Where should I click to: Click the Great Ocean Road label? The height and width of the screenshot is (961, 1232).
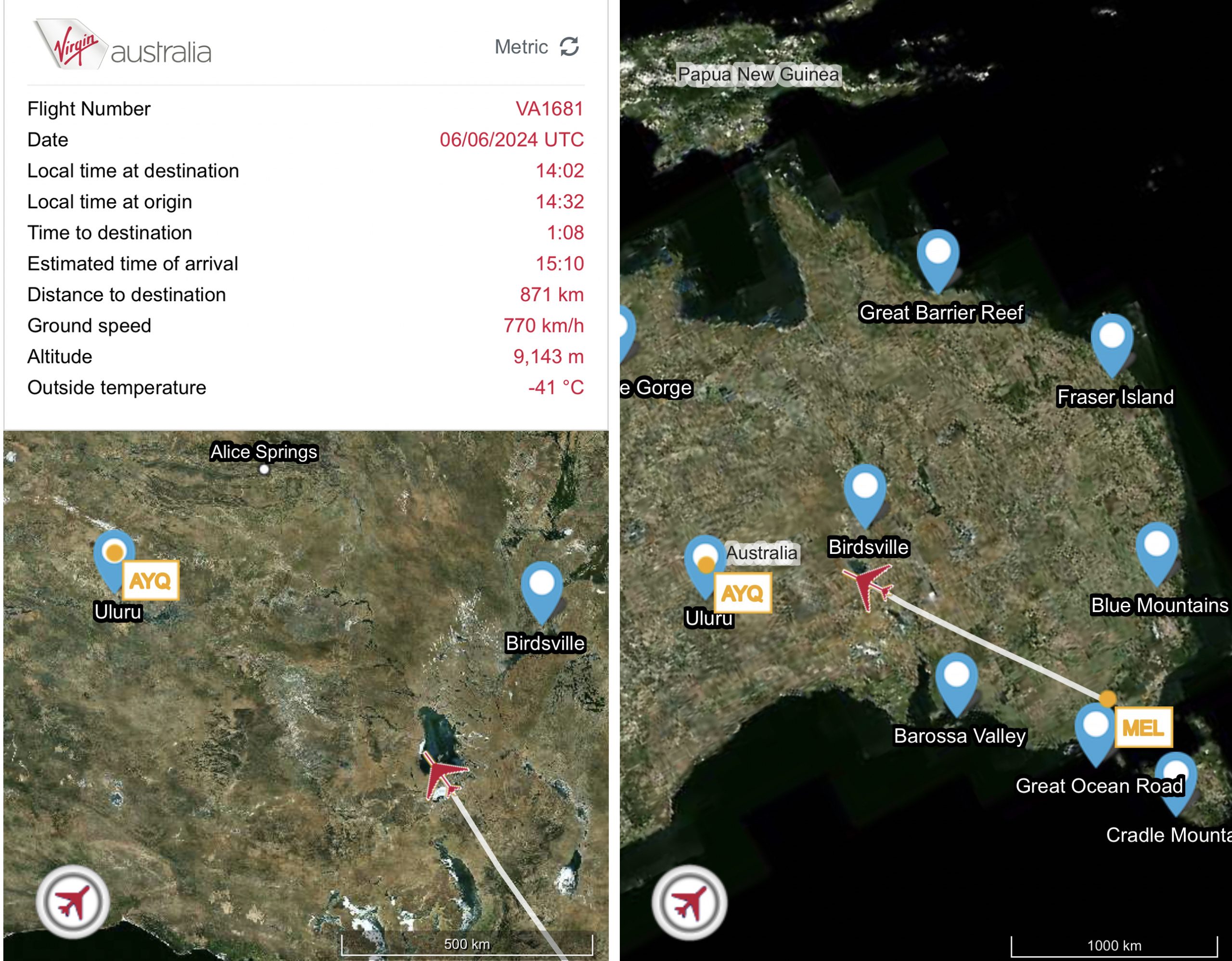(x=1099, y=786)
